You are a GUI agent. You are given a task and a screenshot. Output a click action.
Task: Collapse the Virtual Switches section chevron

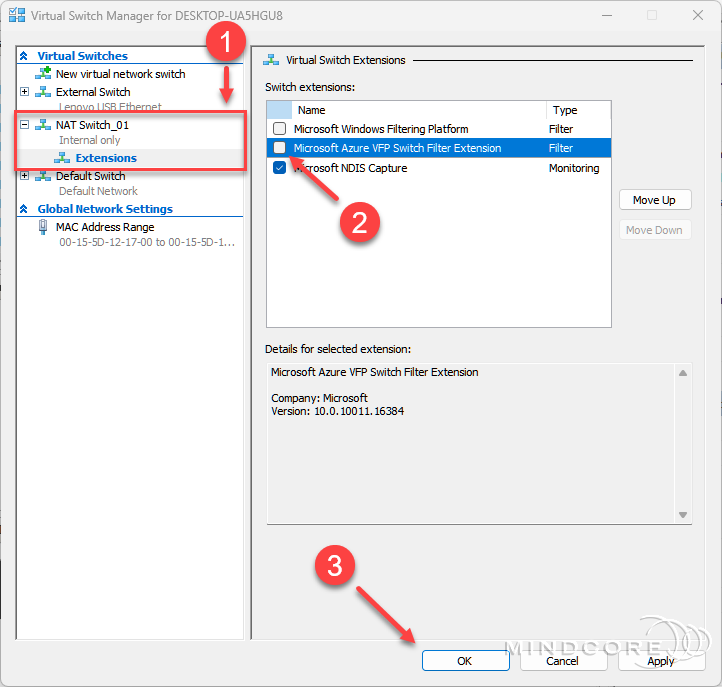tap(24, 56)
